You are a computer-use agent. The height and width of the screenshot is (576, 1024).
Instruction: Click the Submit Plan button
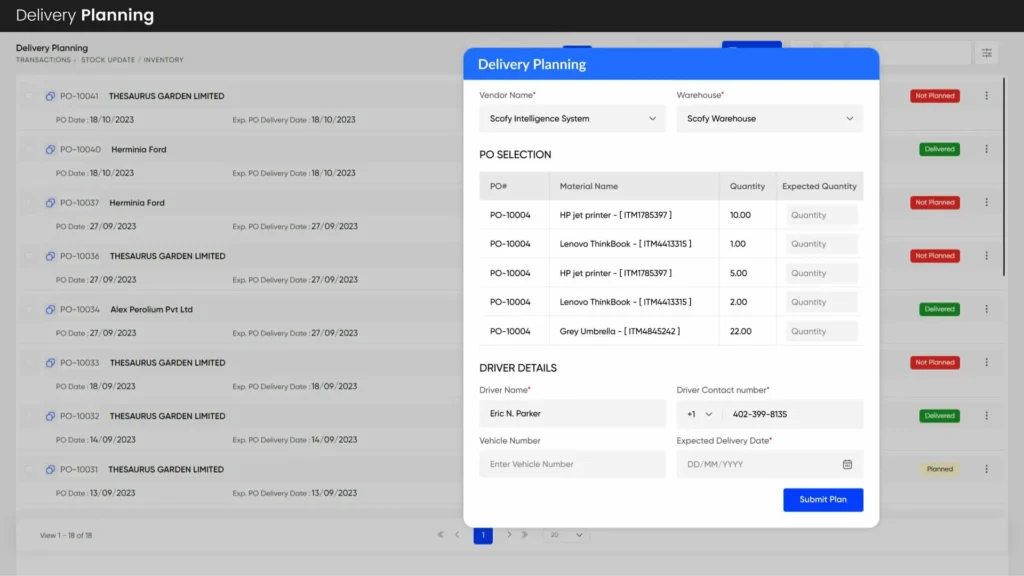tap(822, 500)
